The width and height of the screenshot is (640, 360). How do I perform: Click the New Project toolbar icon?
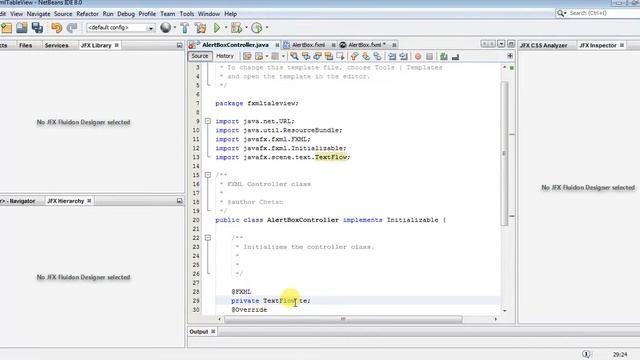(x=7, y=28)
